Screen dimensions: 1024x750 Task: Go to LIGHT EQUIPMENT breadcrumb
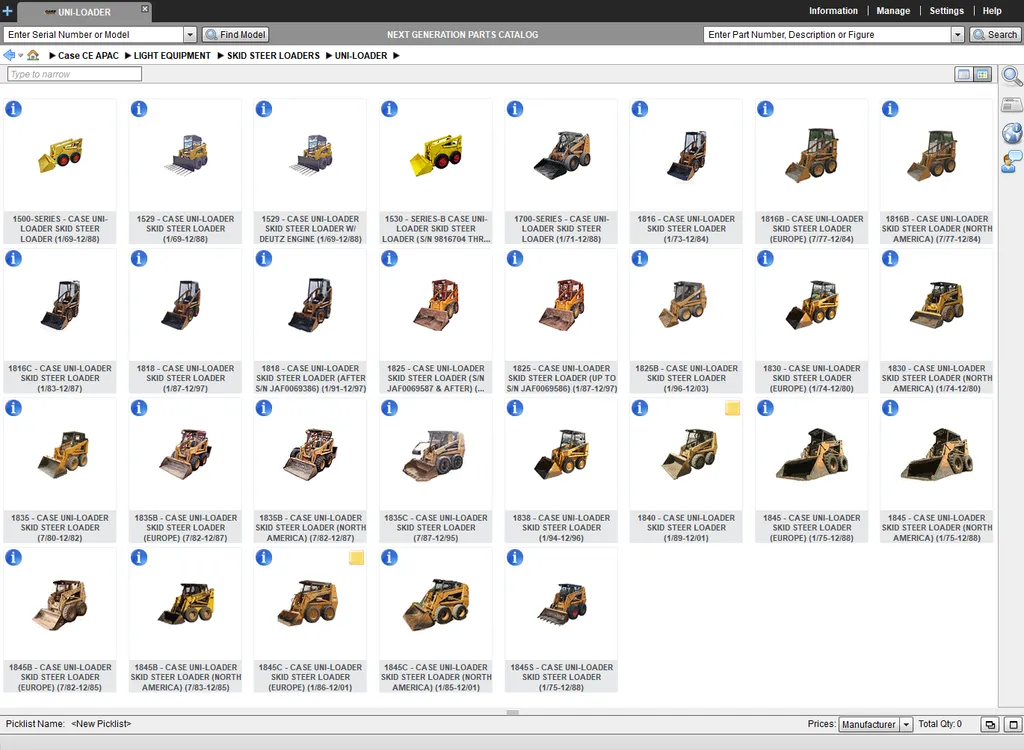(172, 56)
